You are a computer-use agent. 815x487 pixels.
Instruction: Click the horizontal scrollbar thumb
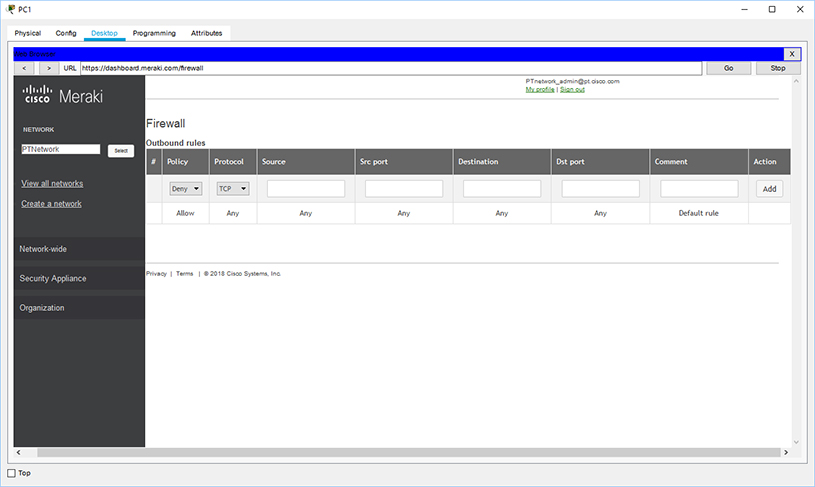(x=409, y=452)
